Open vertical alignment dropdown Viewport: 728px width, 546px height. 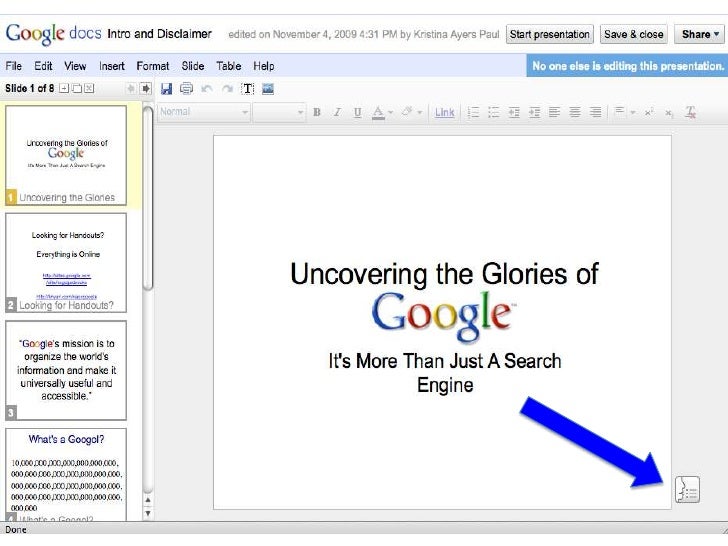(624, 112)
